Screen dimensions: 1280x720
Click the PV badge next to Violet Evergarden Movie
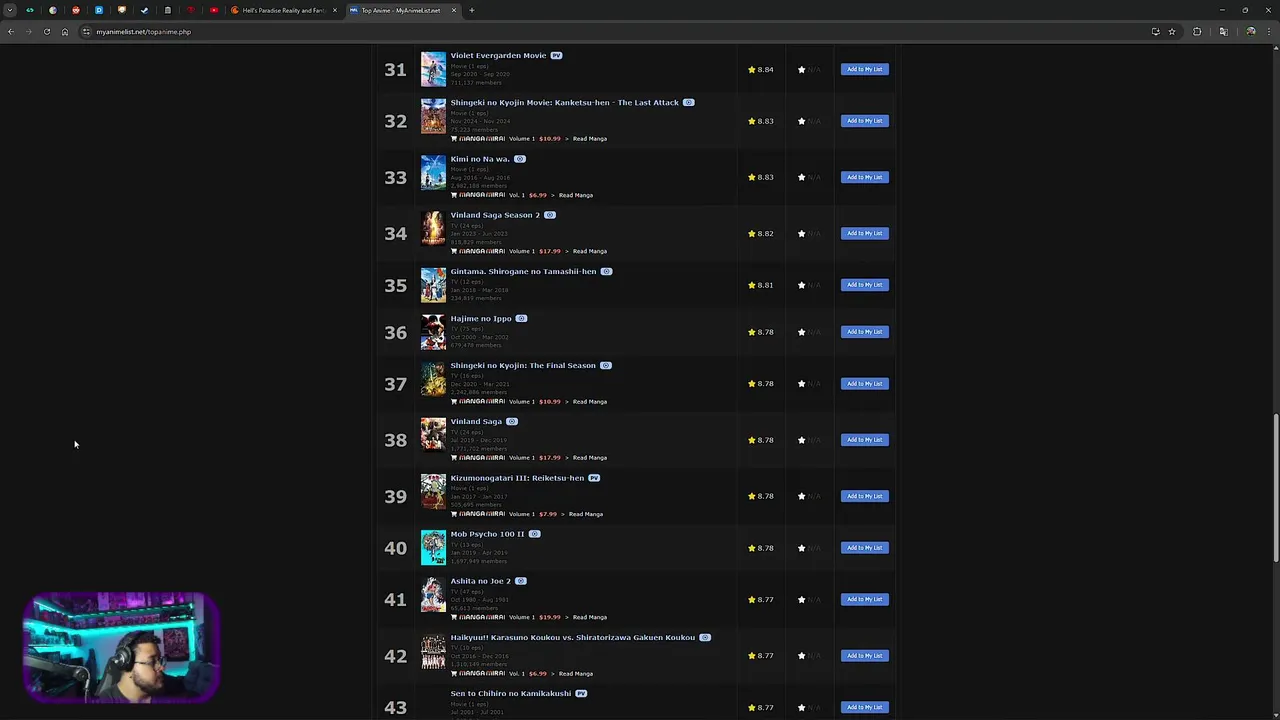(557, 56)
